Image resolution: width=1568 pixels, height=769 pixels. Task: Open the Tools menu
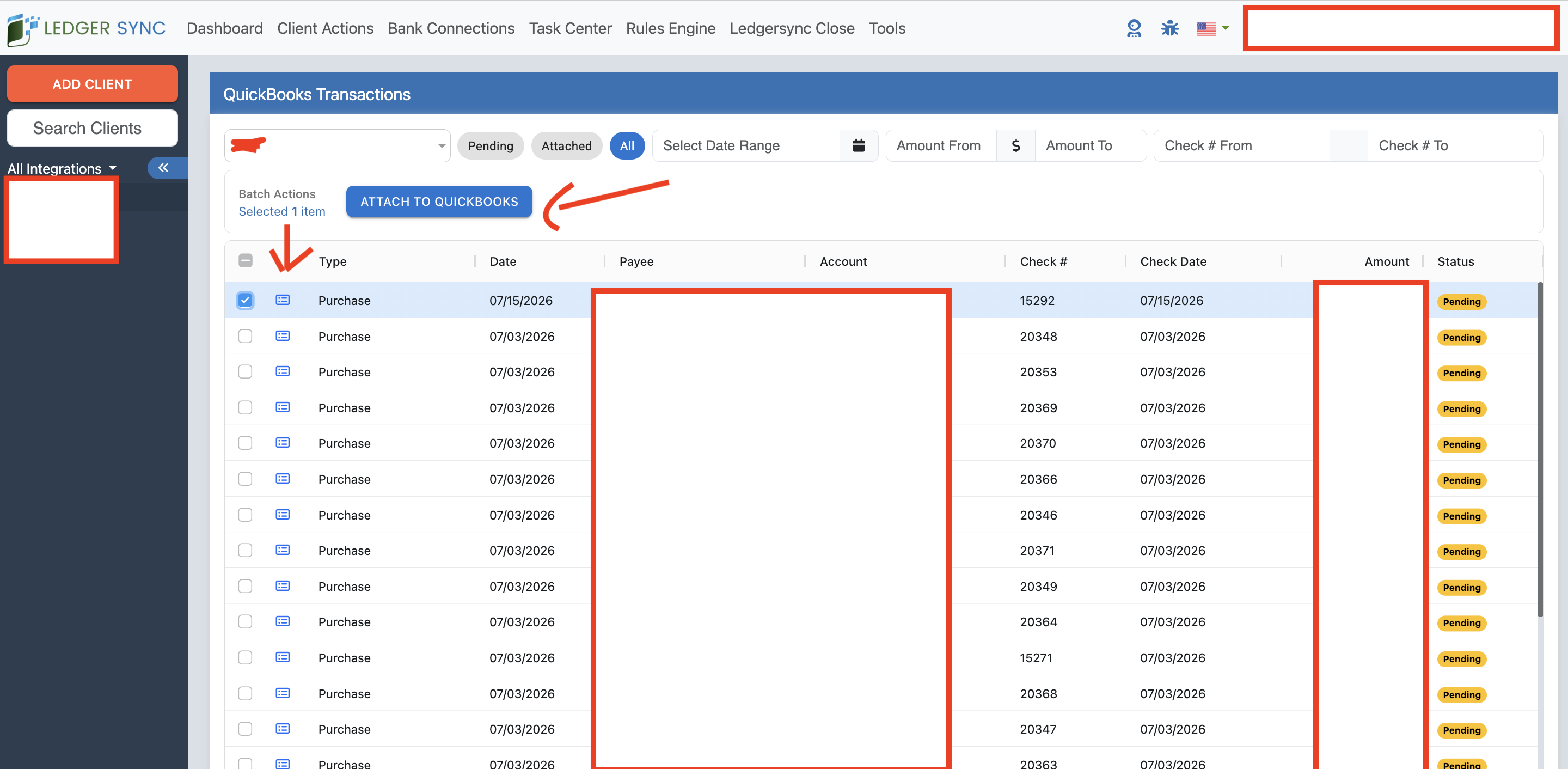[887, 29]
